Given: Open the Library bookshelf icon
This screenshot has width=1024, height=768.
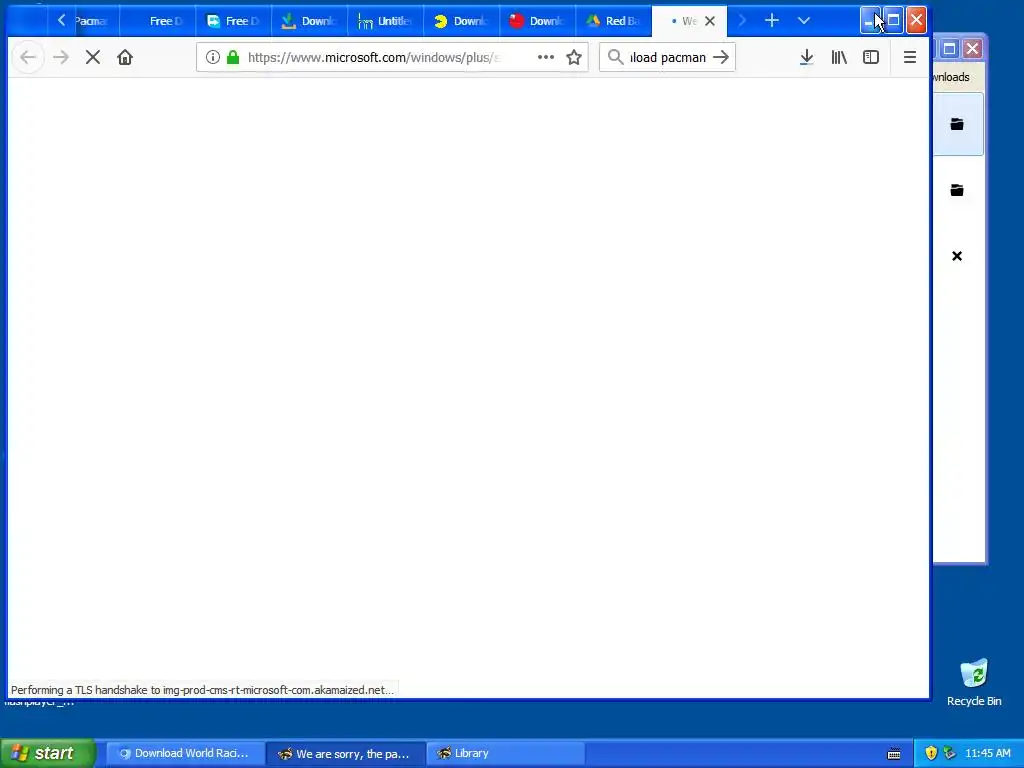Looking at the screenshot, I should [x=839, y=57].
